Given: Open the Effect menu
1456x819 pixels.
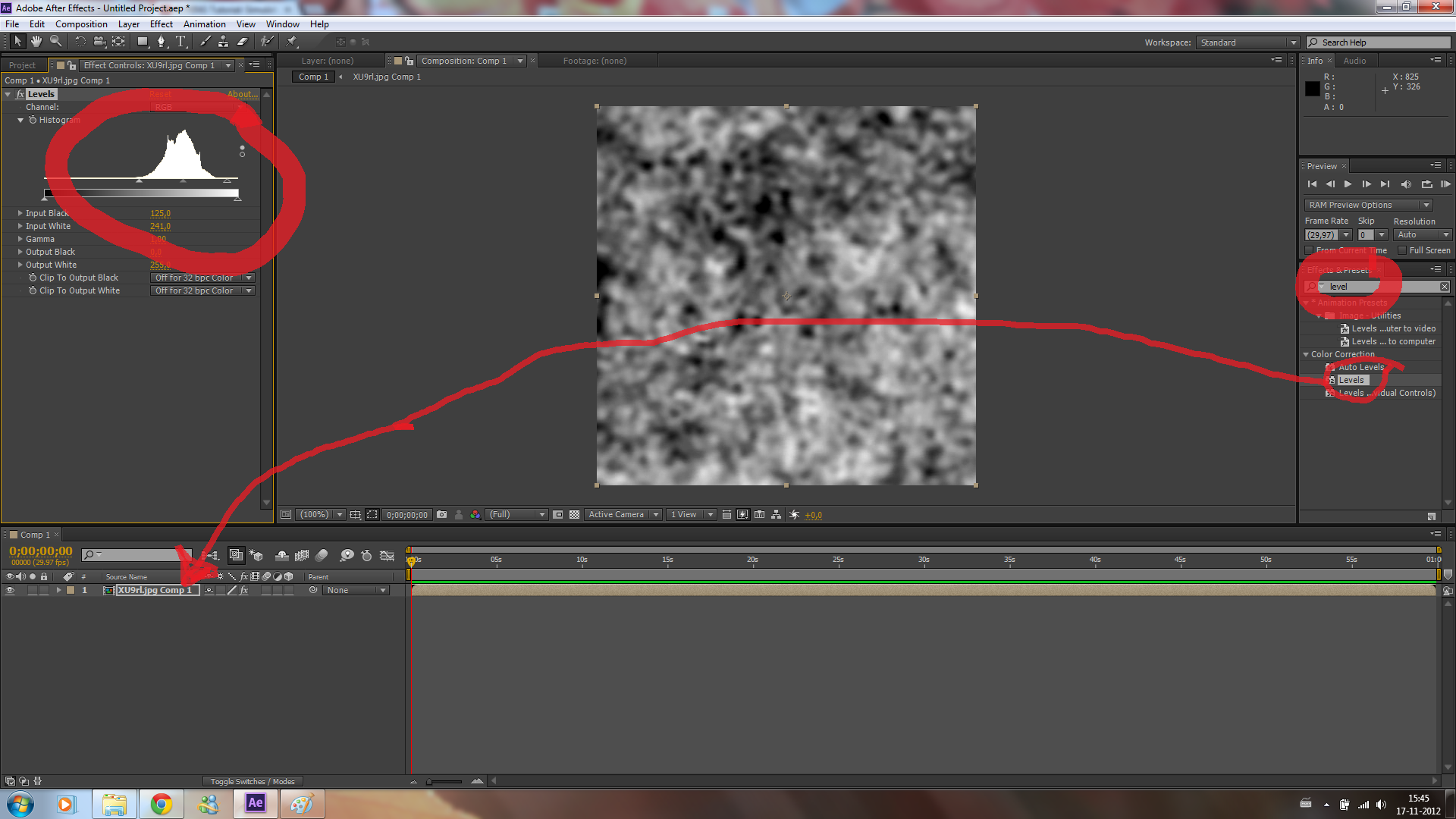Looking at the screenshot, I should (162, 24).
